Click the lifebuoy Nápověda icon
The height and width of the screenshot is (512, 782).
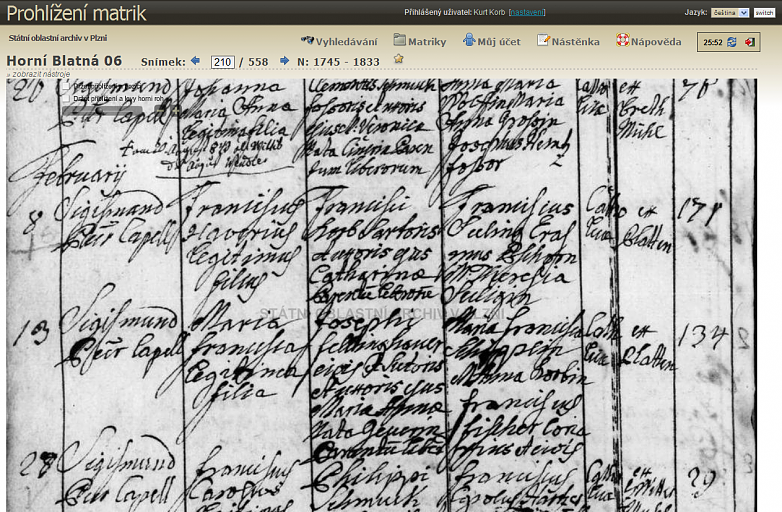pos(622,41)
